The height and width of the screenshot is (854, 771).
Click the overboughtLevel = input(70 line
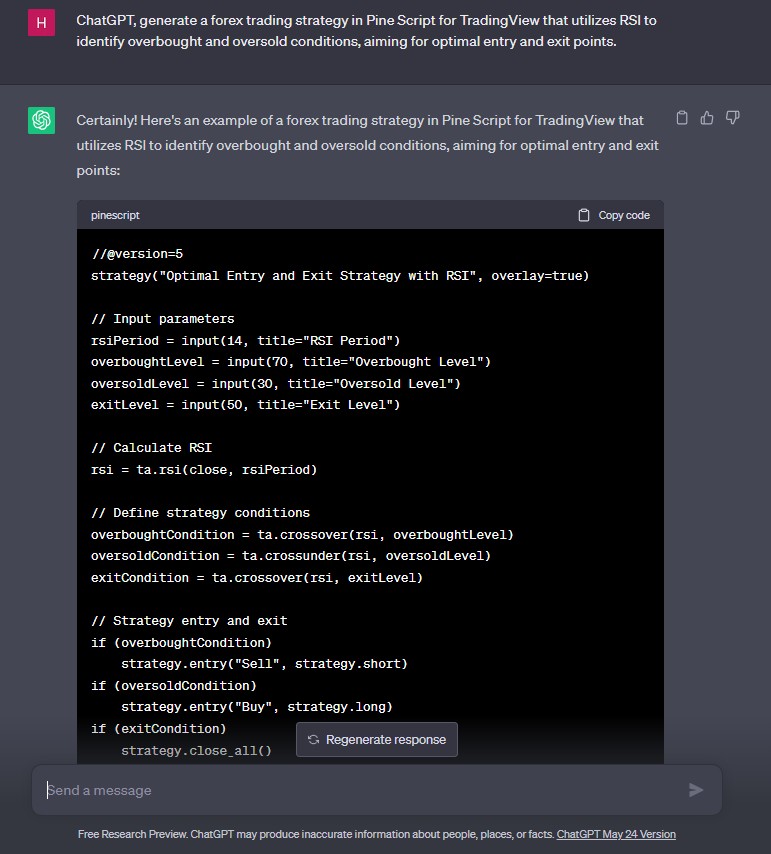[x=291, y=362]
